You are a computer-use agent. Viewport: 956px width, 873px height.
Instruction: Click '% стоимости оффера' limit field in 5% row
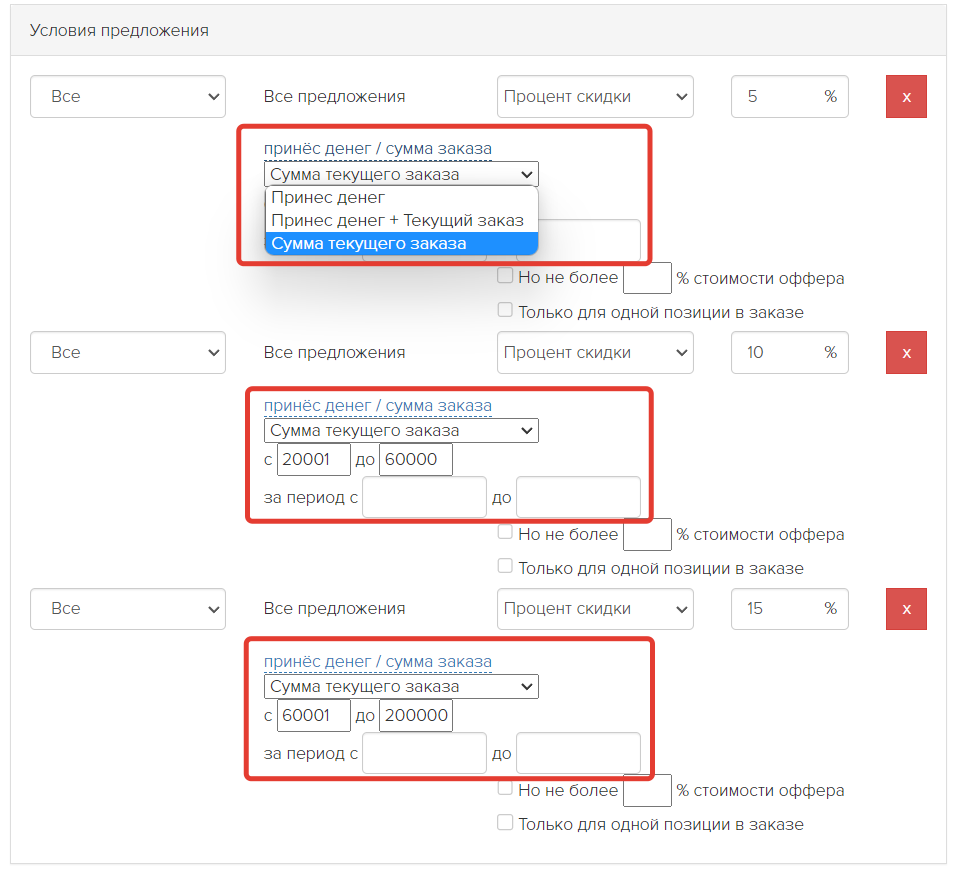(x=647, y=278)
